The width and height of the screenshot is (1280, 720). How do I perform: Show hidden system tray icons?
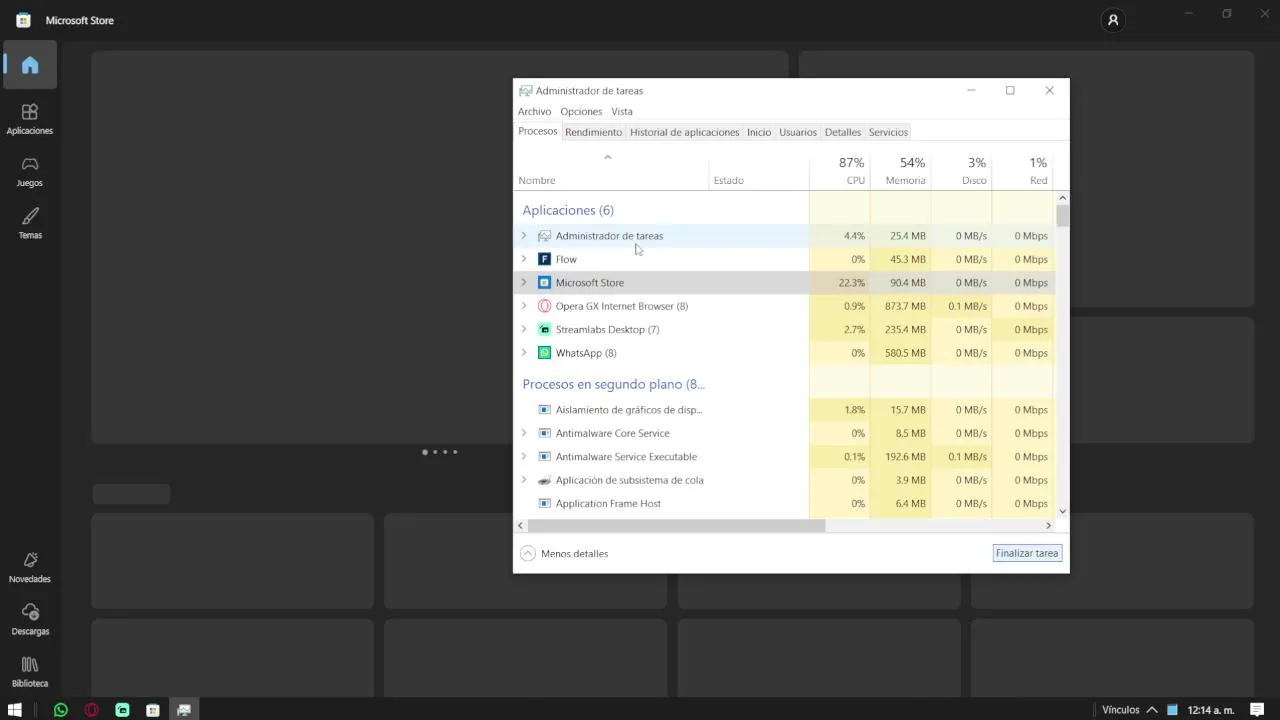(x=1152, y=710)
